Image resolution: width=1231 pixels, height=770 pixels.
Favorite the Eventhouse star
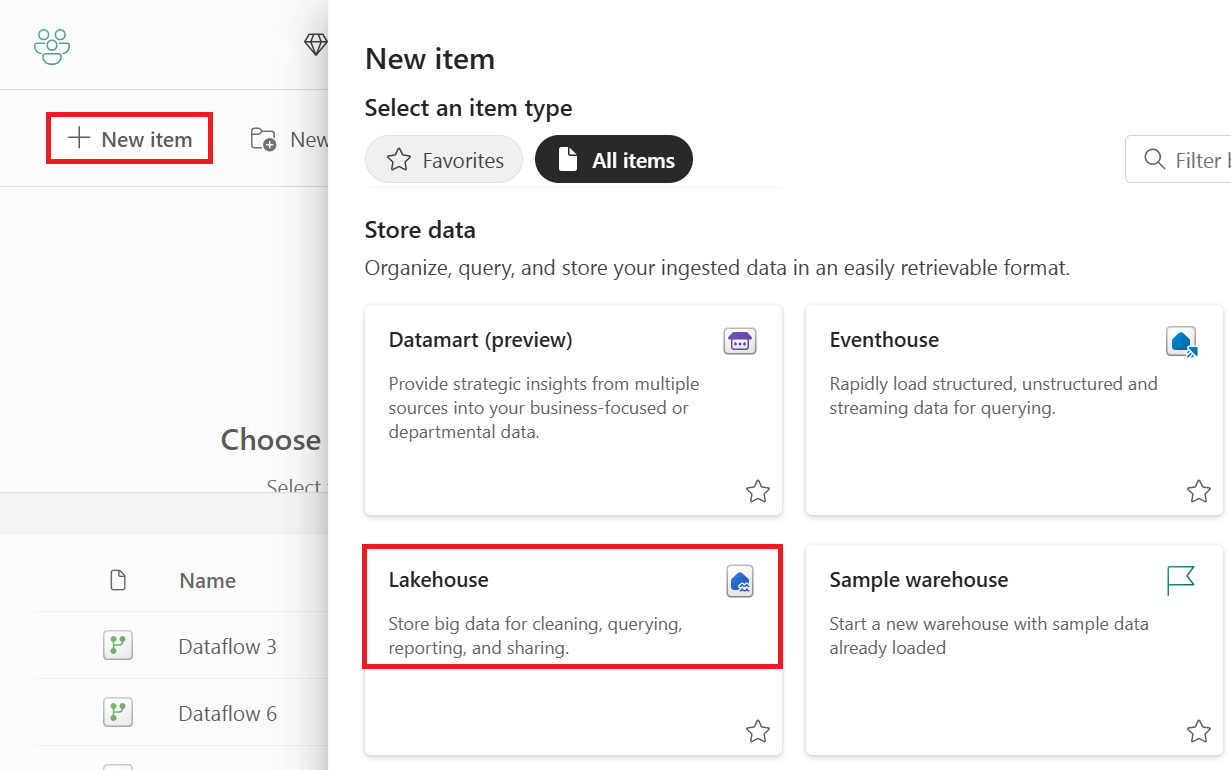tap(1199, 491)
